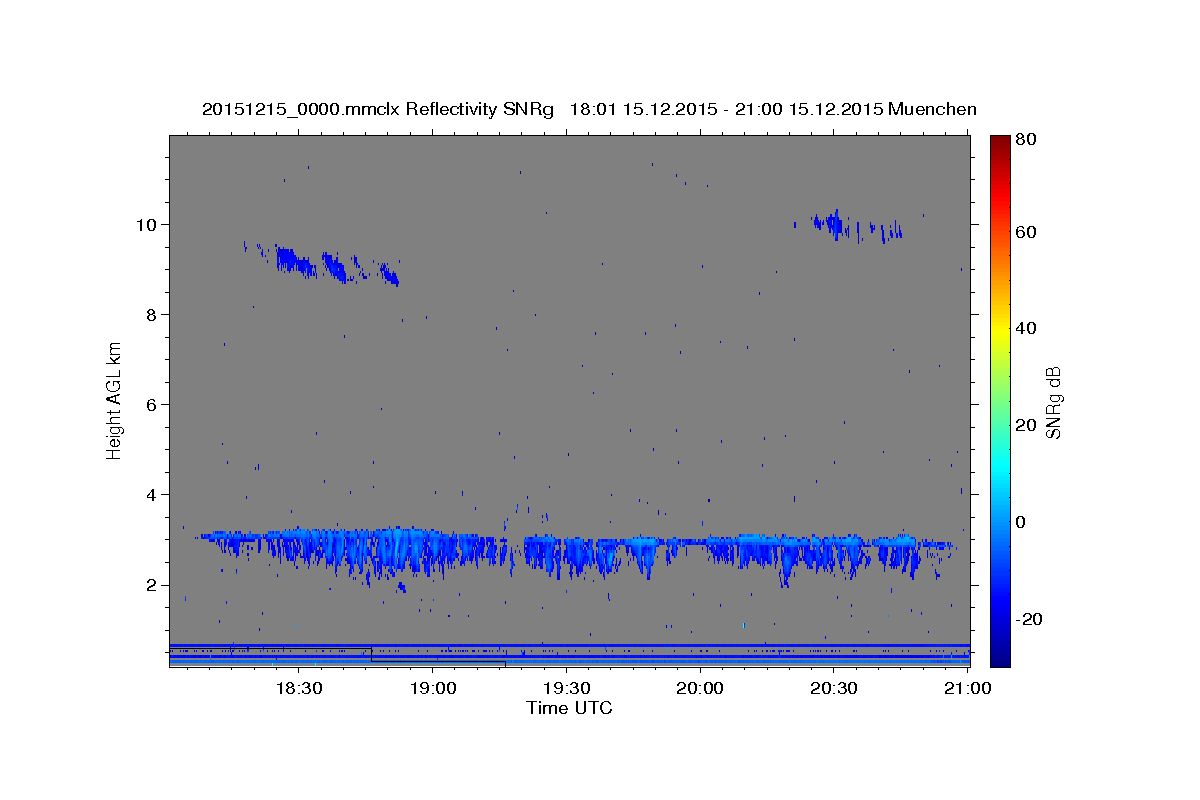
Task: Click the 'Height AGL km' y-axis label
Action: point(115,400)
